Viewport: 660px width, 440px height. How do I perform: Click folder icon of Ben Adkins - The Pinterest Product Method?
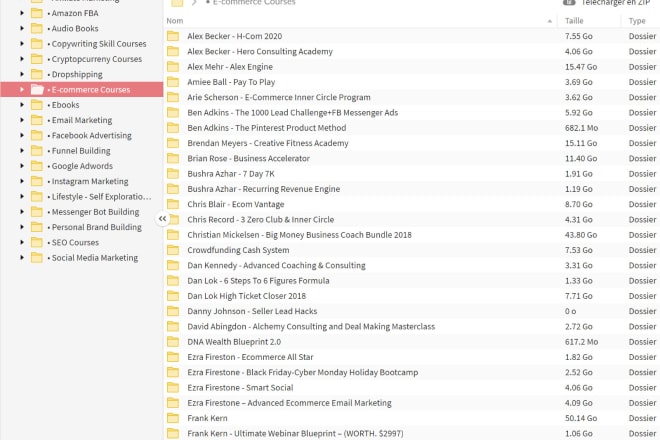click(x=173, y=128)
